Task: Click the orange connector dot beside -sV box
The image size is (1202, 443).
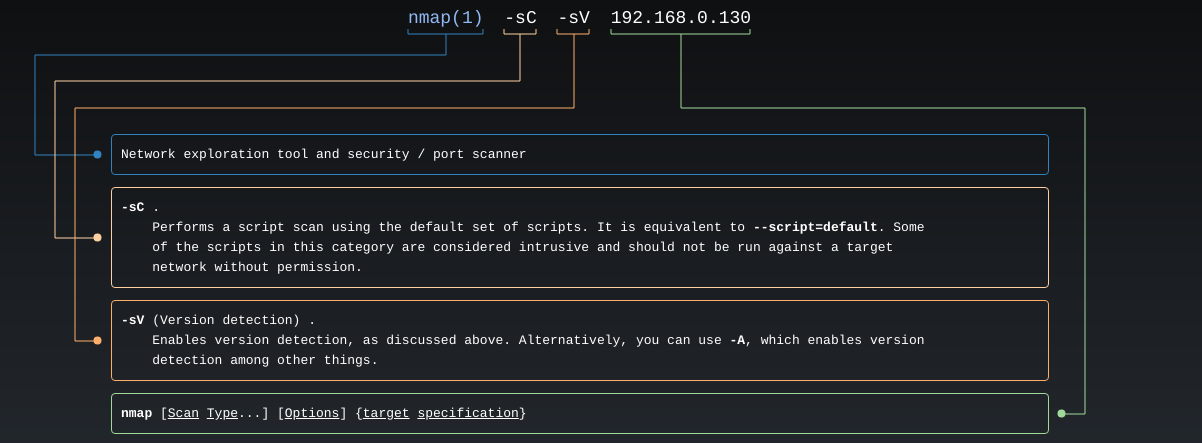Action: point(97,341)
